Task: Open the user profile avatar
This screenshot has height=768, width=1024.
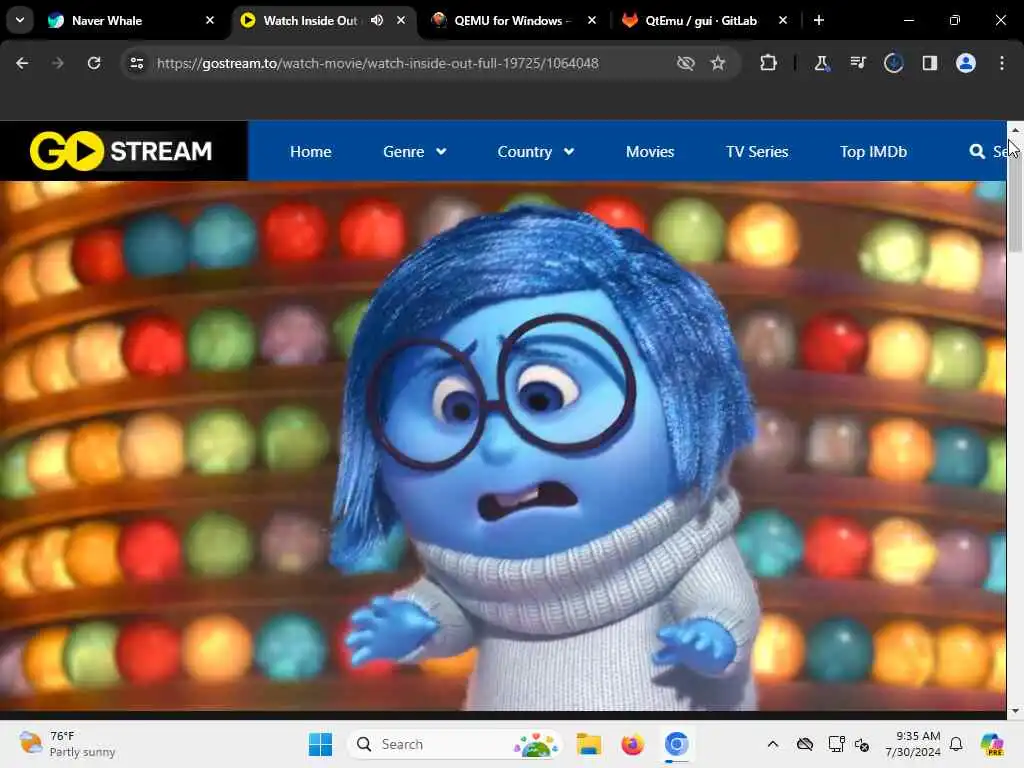Action: pyautogui.click(x=966, y=63)
